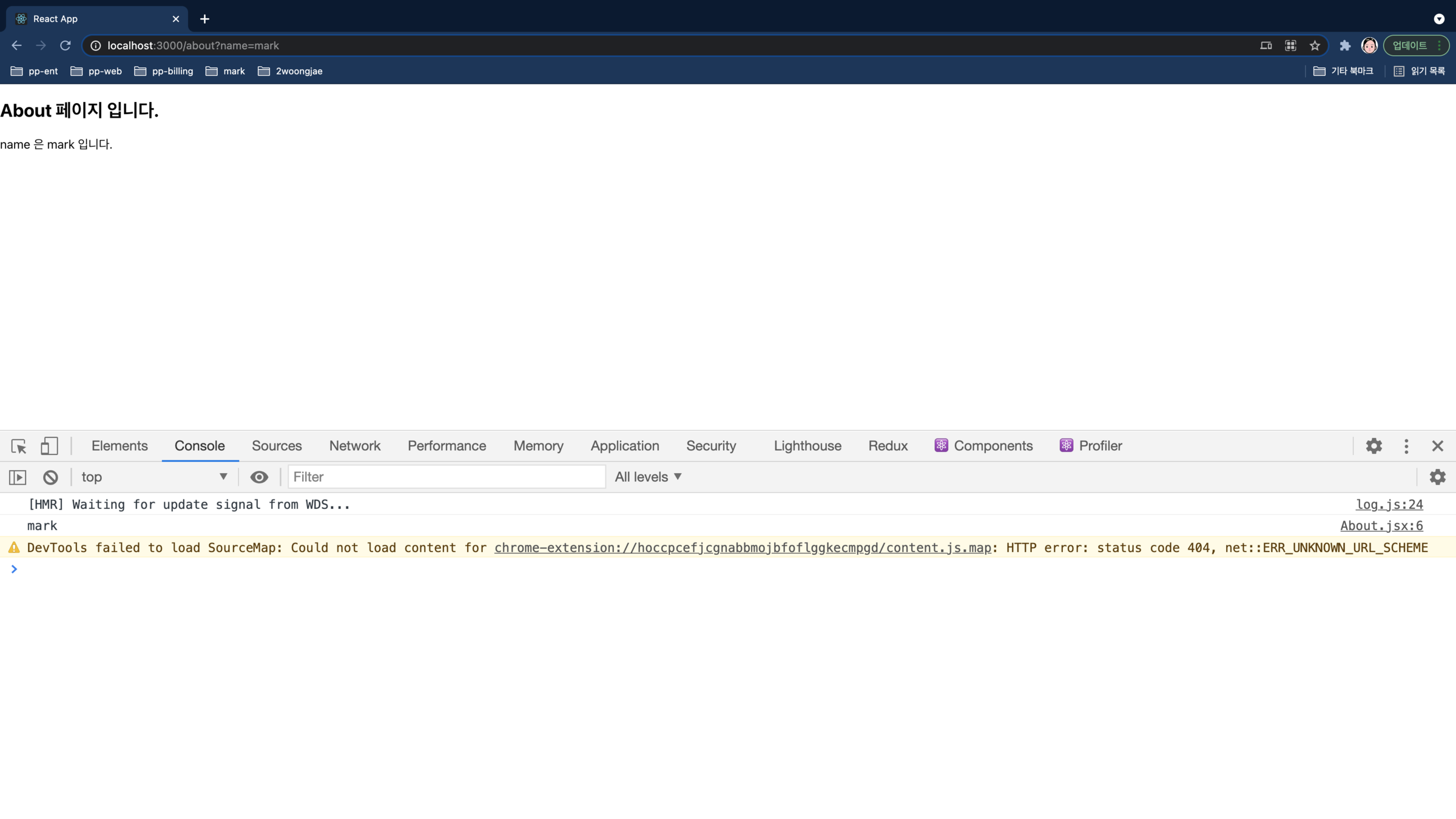Click the console Filter input field
Screen dimensions: 1456x819
coord(447,477)
